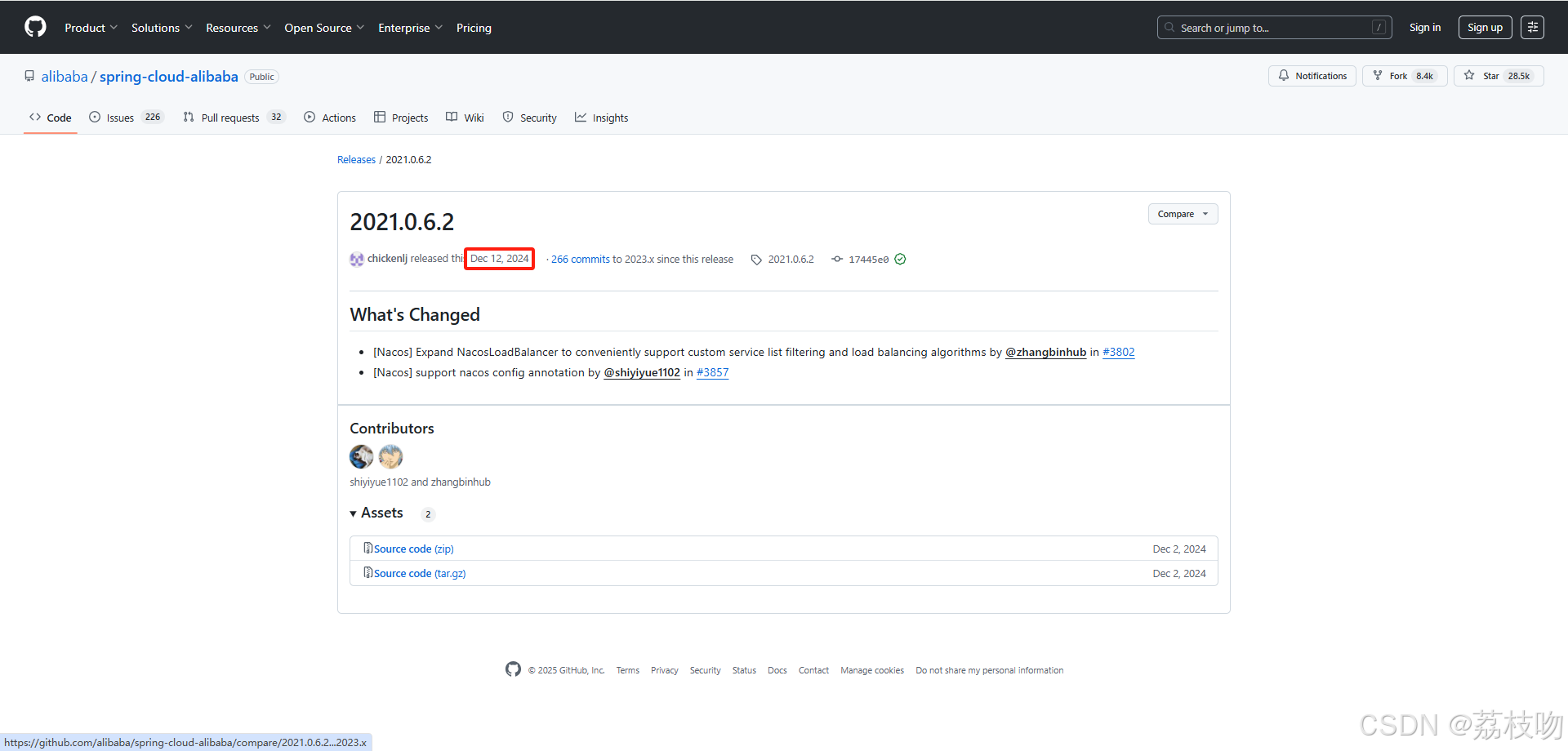Click chickenlj's avatar icon
Viewport: 1568px width, 751px height.
[x=357, y=260]
